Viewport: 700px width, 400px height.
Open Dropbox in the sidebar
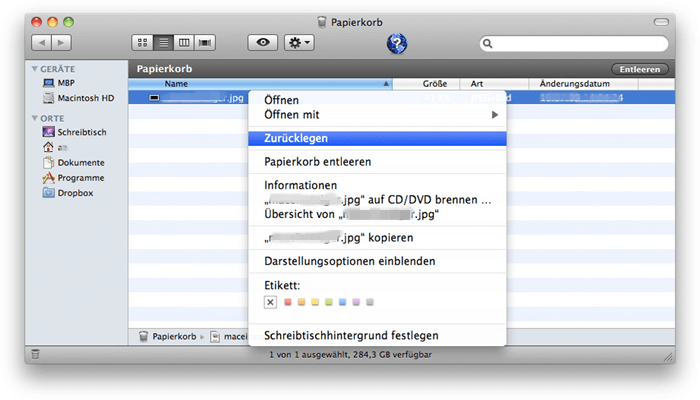click(x=68, y=193)
